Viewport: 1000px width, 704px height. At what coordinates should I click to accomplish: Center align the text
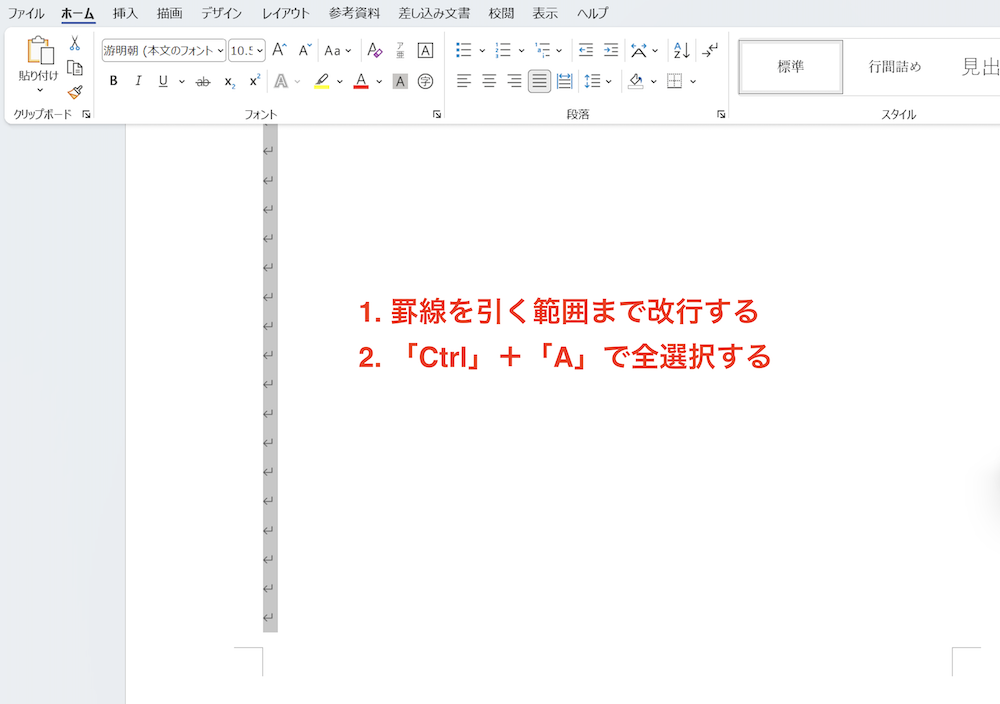pyautogui.click(x=489, y=81)
